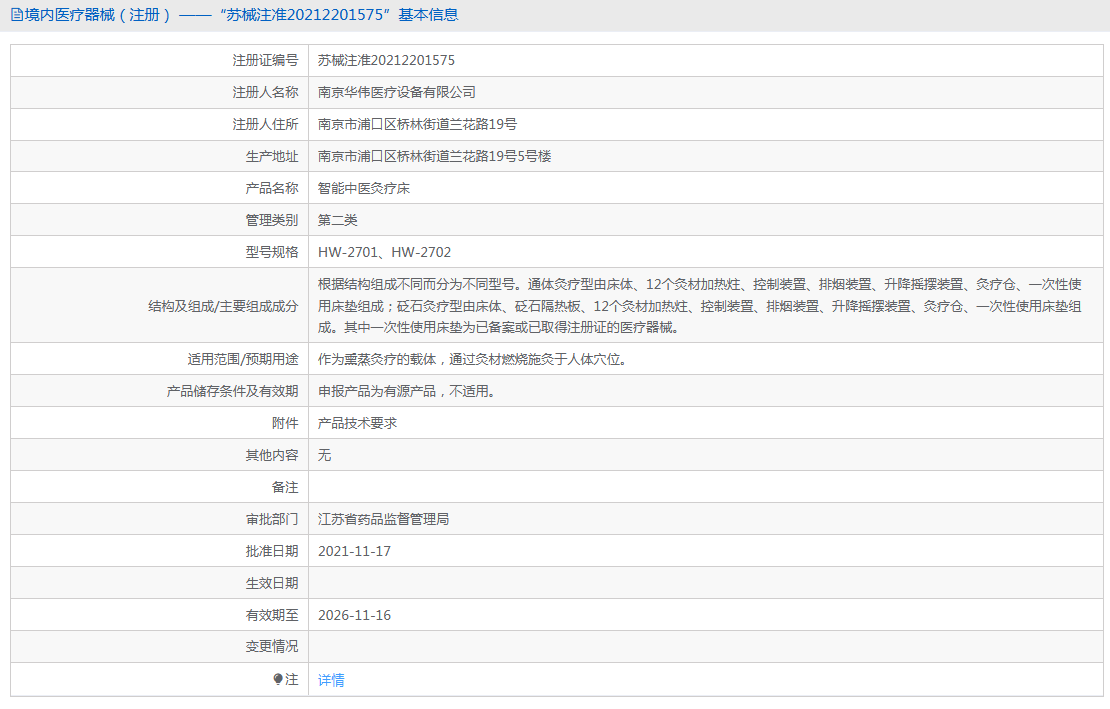
Task: Select the text 申报产品为有源产品，不适用。
Action: coord(406,391)
